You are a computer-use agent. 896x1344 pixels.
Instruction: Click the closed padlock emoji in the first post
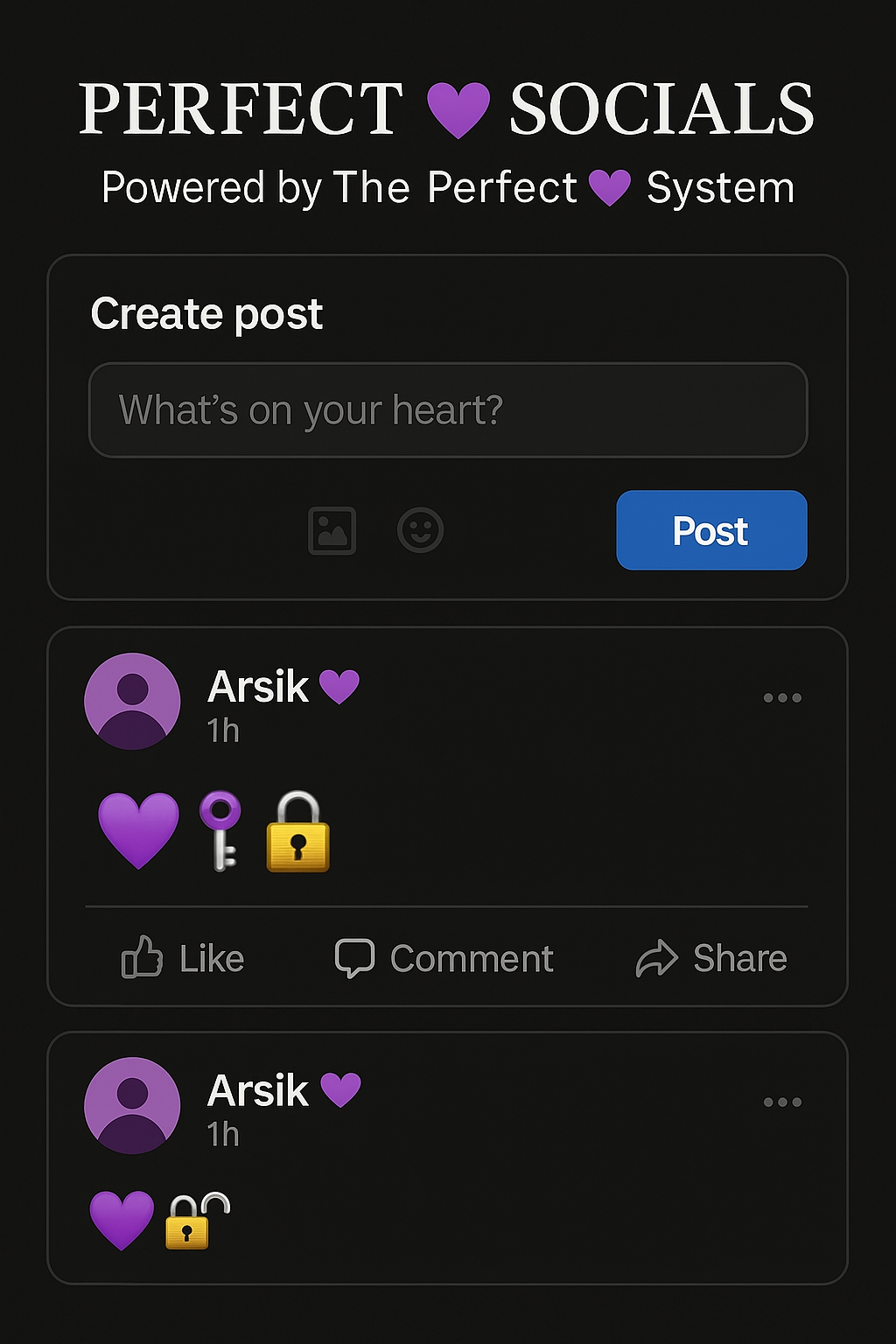click(298, 832)
